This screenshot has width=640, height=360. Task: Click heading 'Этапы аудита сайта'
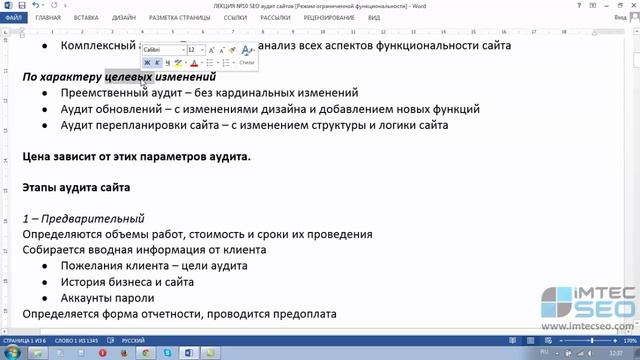click(x=76, y=188)
